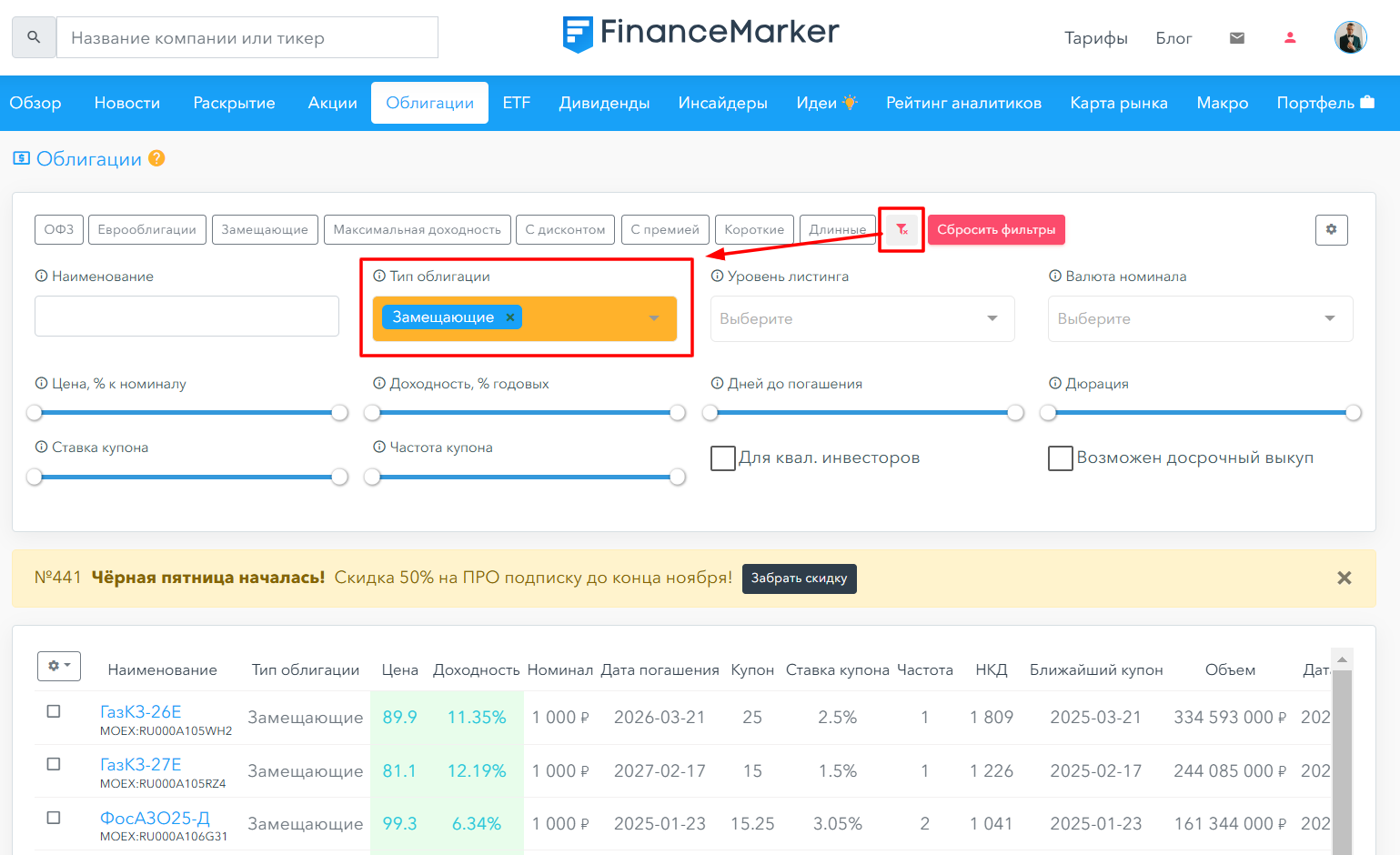
Task: Click info icon beside Тип облигации
Action: tap(379, 277)
